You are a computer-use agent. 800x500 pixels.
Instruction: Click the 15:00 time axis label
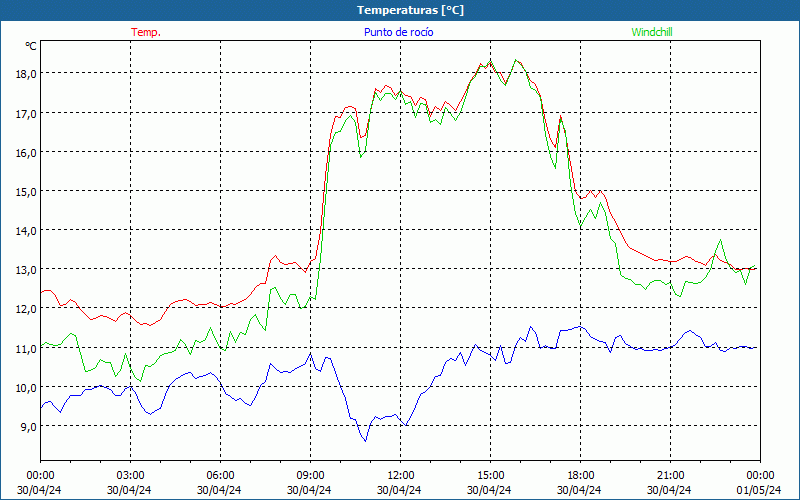490,476
